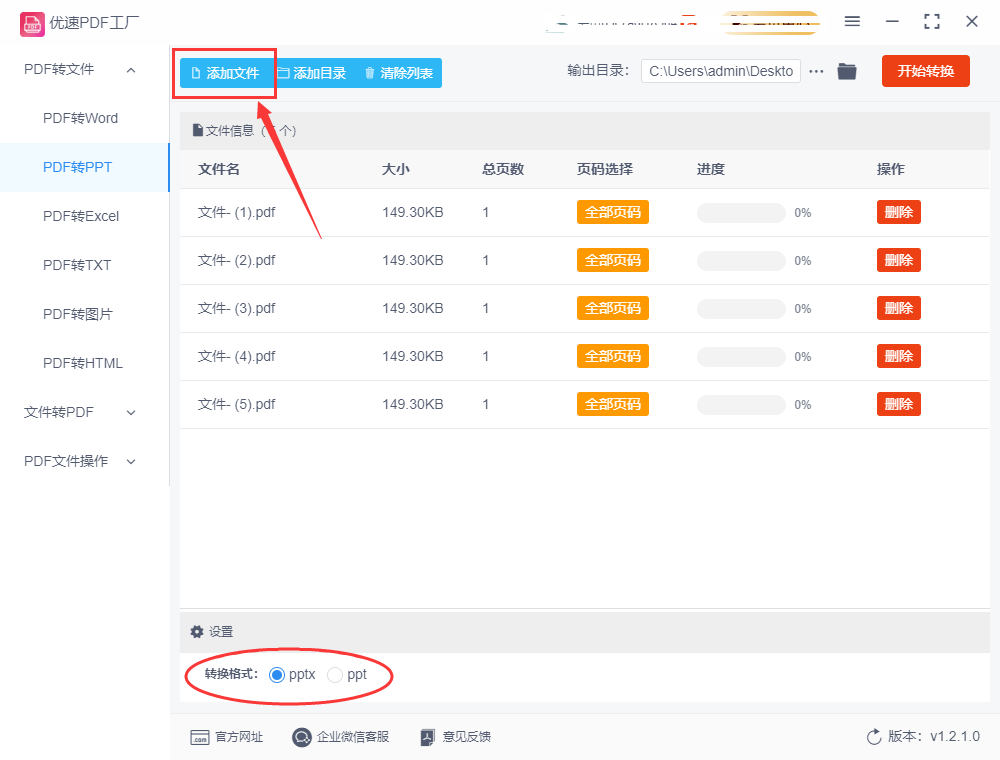Click the 添加目录 button
The width and height of the screenshot is (1000, 760).
point(312,73)
